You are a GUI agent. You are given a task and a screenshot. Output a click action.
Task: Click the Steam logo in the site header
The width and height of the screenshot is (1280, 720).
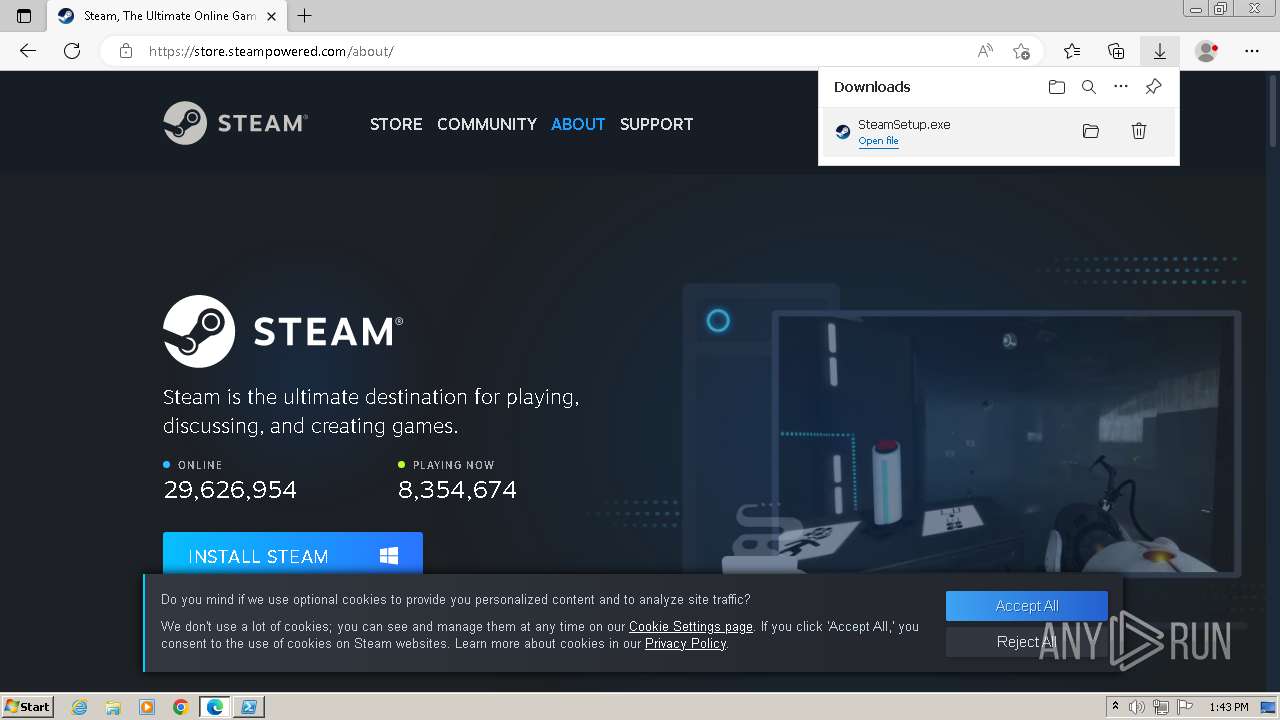point(236,123)
